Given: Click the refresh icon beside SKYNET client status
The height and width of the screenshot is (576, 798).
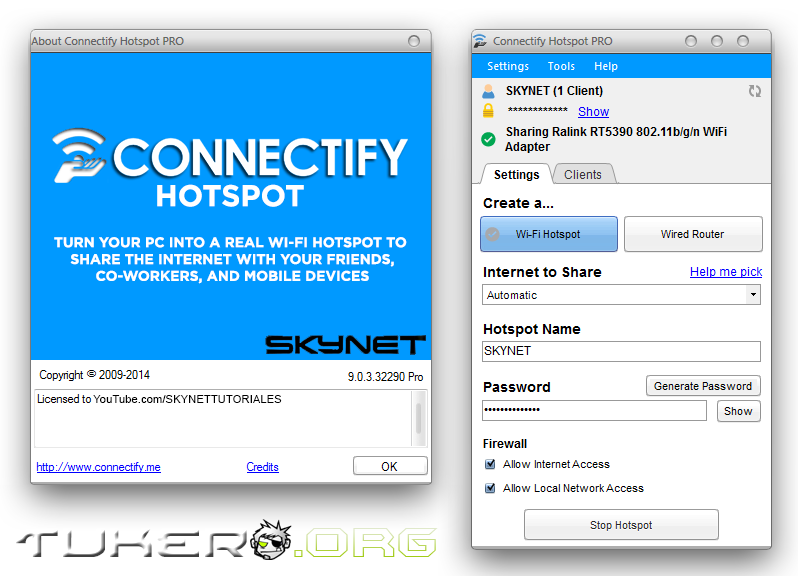Looking at the screenshot, I should [x=755, y=91].
